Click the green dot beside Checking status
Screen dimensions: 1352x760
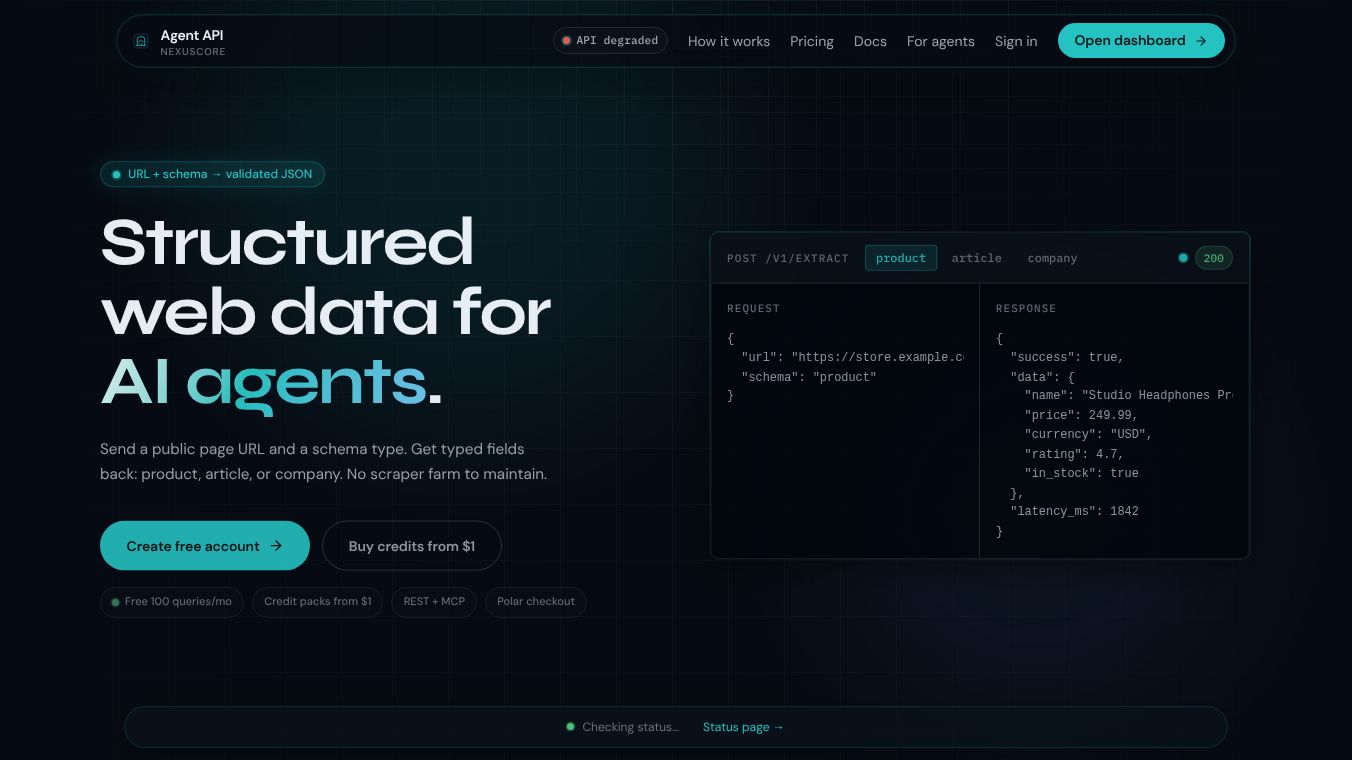coord(570,727)
